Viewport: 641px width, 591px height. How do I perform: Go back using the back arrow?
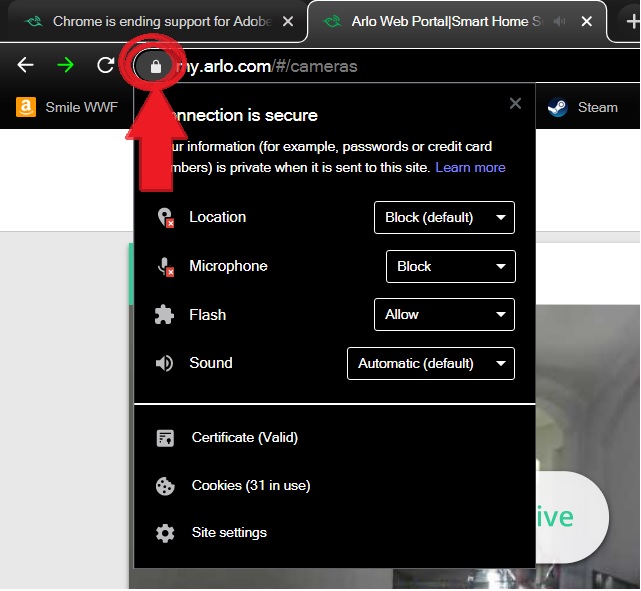tap(25, 65)
